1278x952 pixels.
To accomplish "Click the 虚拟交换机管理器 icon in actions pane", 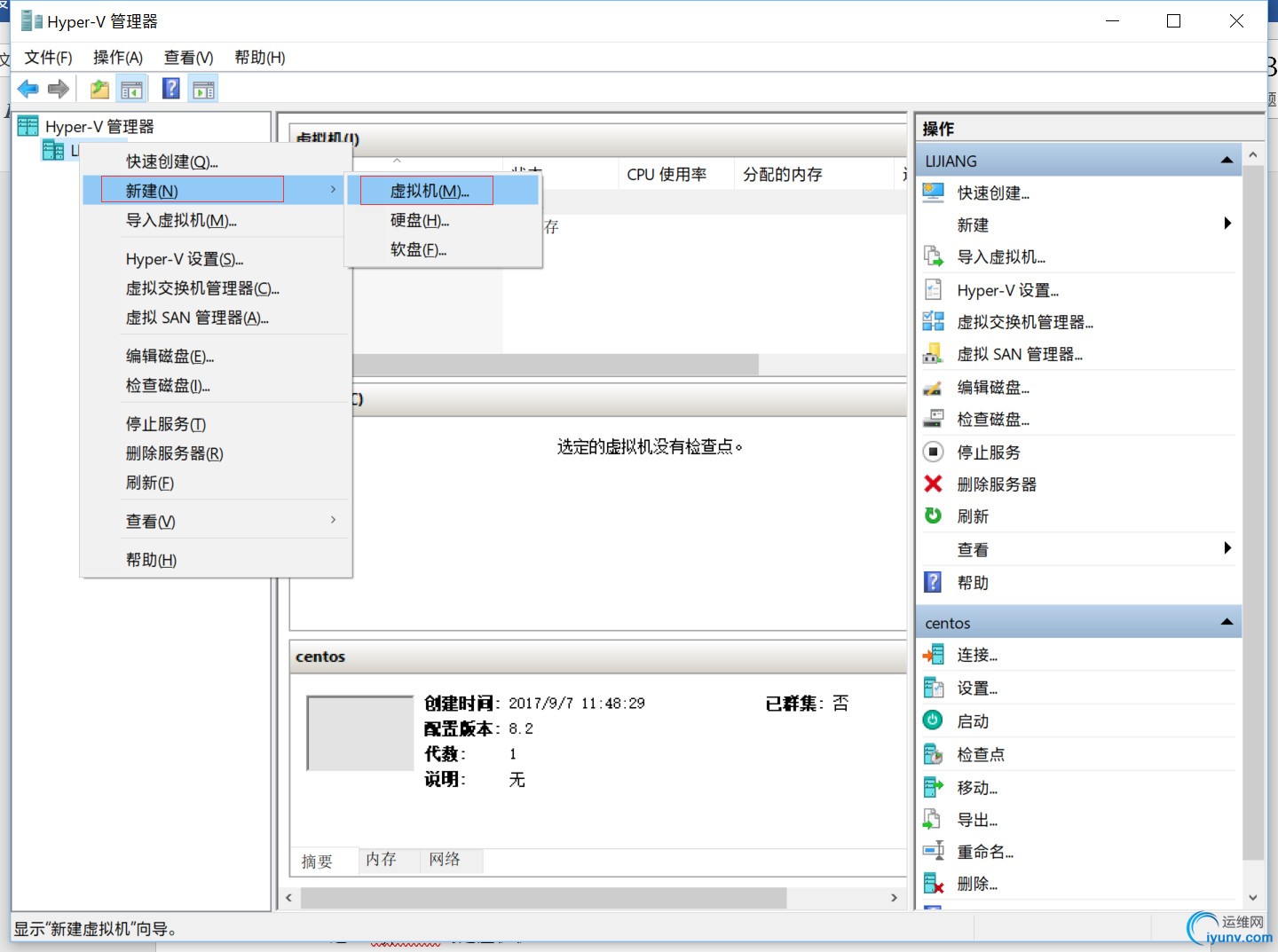I will 934,321.
